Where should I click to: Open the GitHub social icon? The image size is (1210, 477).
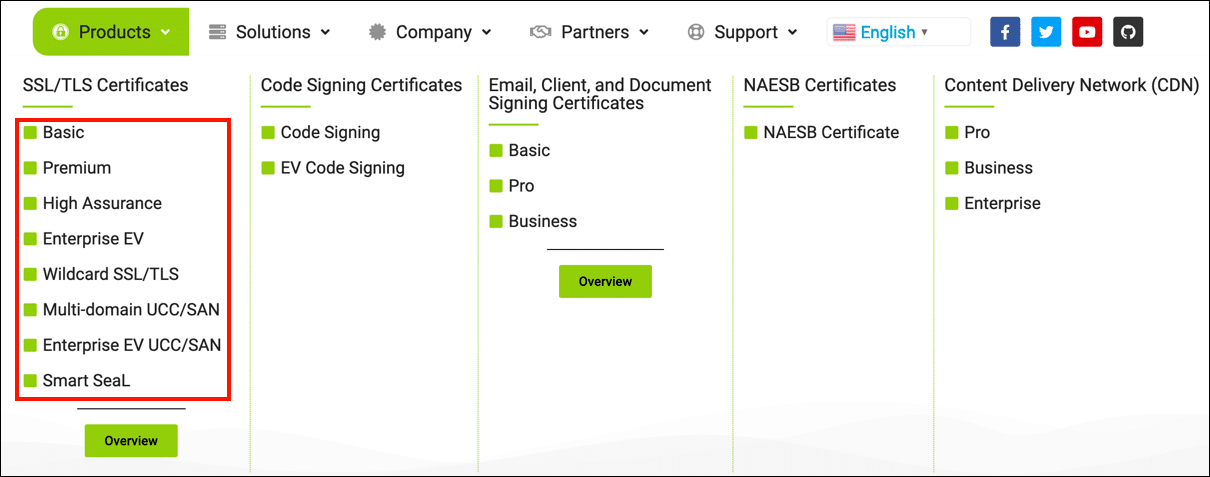click(1128, 32)
